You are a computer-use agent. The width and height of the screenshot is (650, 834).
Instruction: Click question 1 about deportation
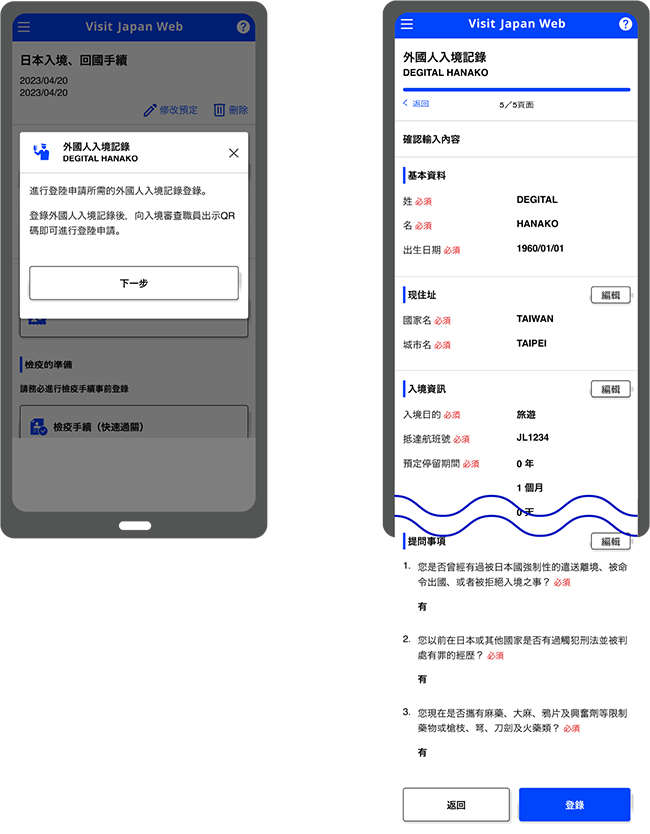coord(522,574)
